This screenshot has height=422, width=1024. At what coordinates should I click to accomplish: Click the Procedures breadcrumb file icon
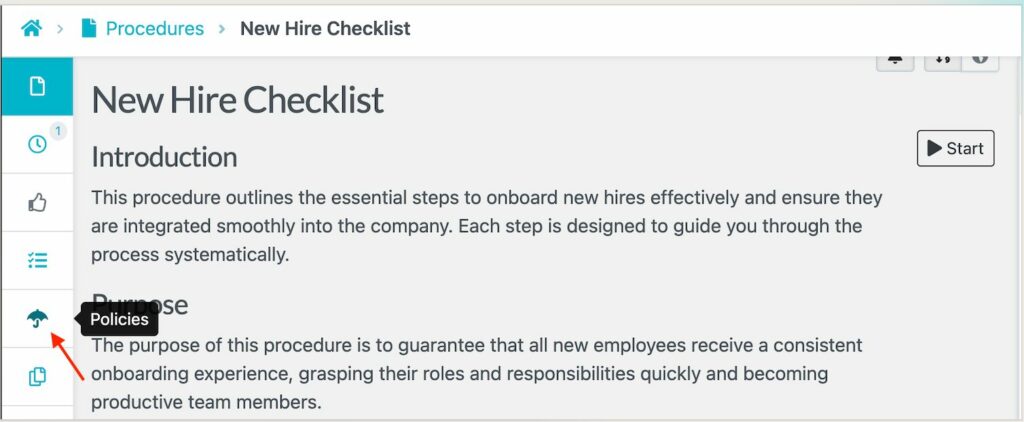(89, 28)
